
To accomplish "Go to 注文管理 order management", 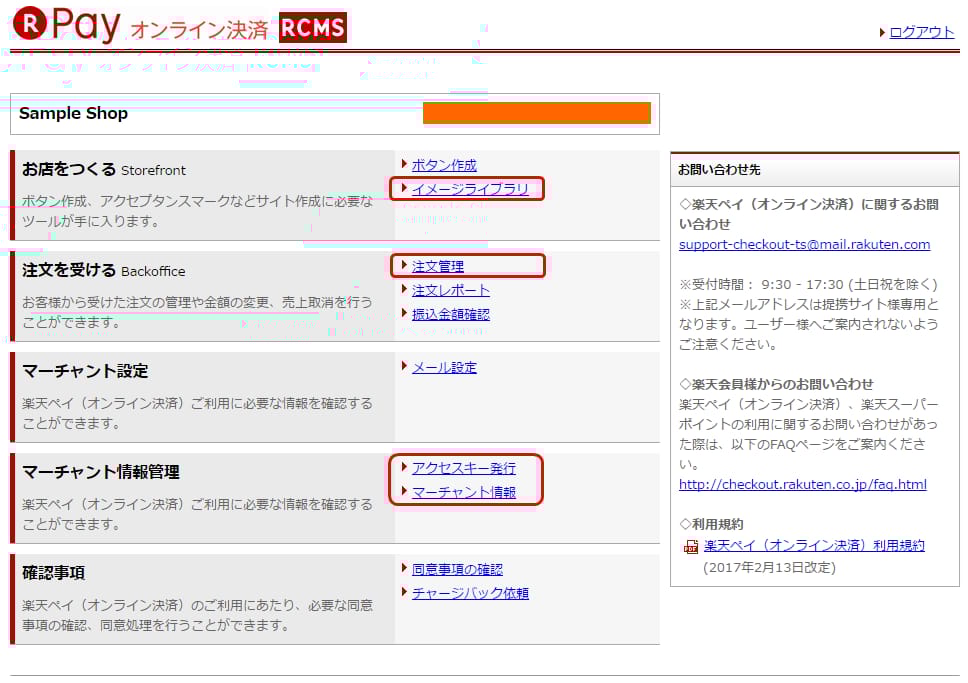I will tap(438, 266).
